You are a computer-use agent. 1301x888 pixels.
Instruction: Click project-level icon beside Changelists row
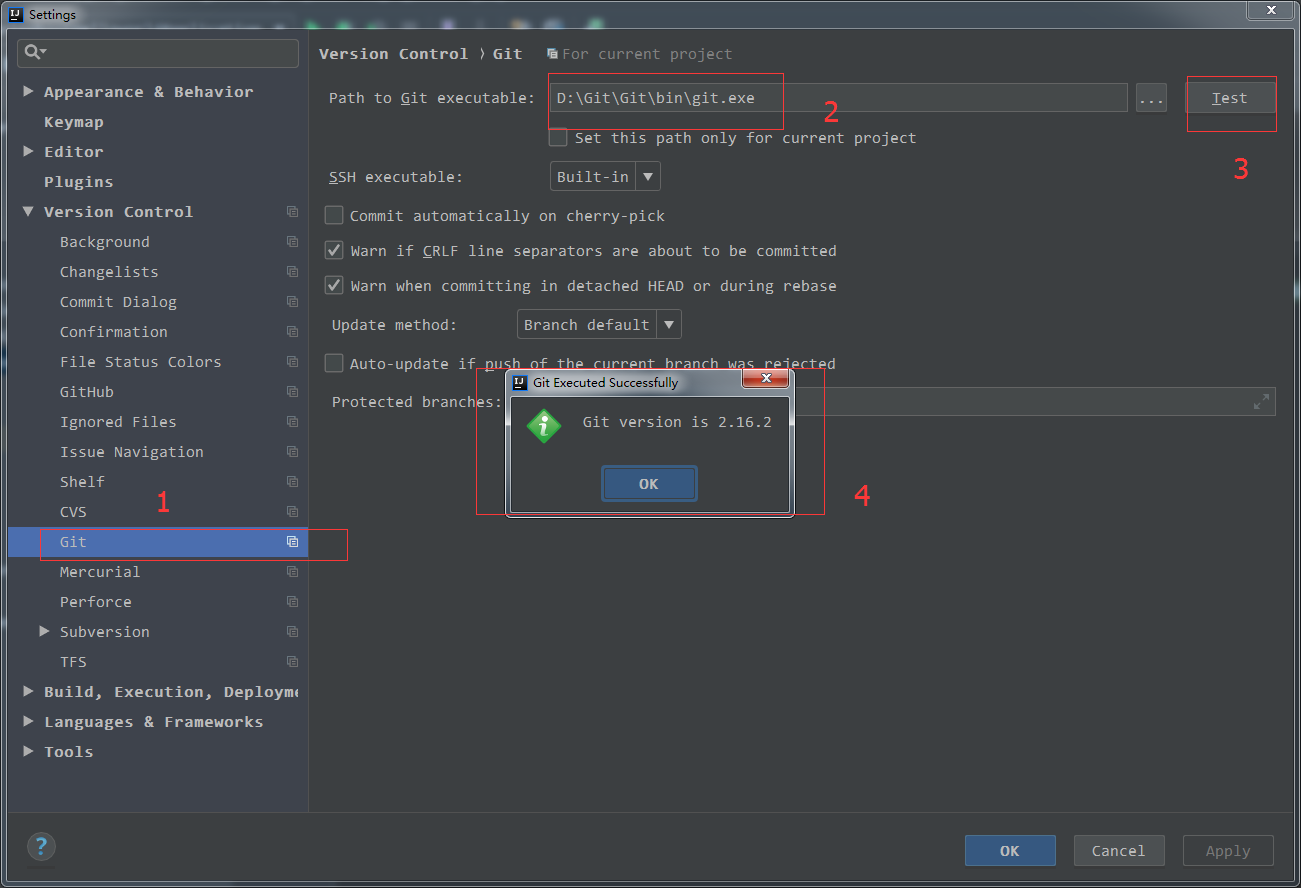point(292,272)
